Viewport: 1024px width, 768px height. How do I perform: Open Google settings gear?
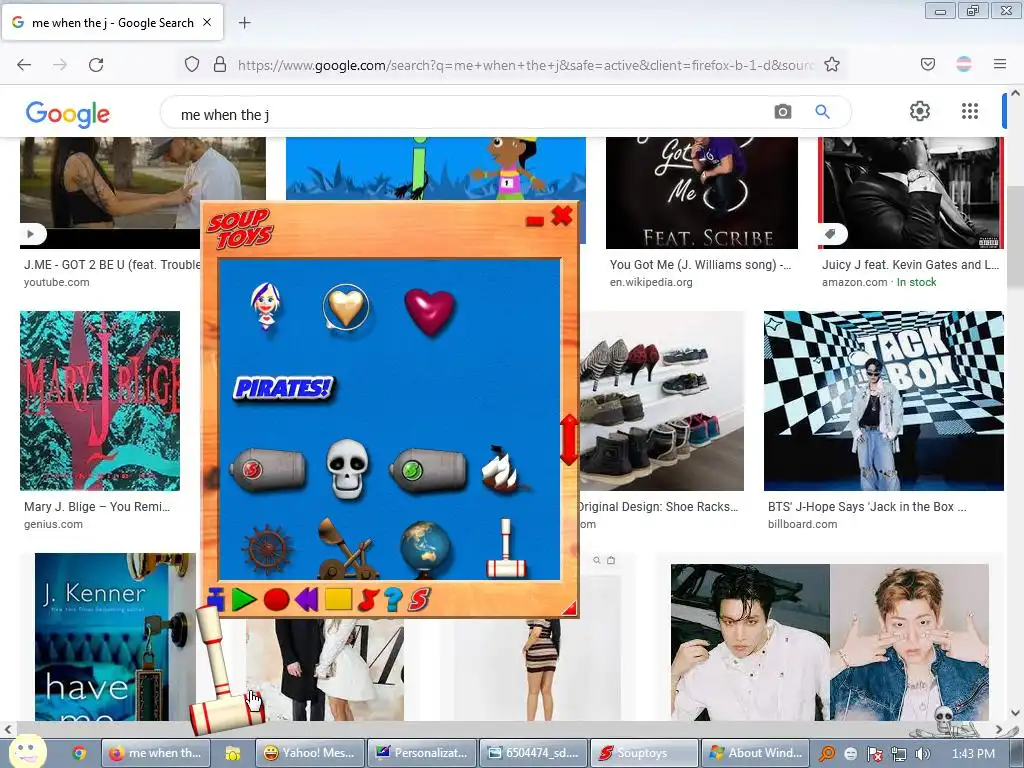pos(920,111)
